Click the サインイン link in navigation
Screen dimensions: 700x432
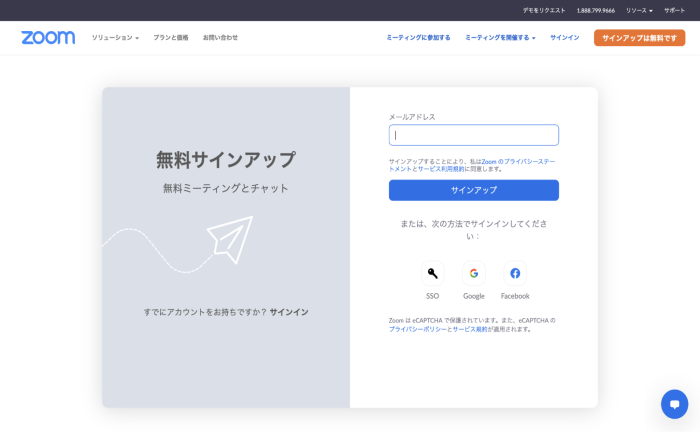(x=564, y=38)
